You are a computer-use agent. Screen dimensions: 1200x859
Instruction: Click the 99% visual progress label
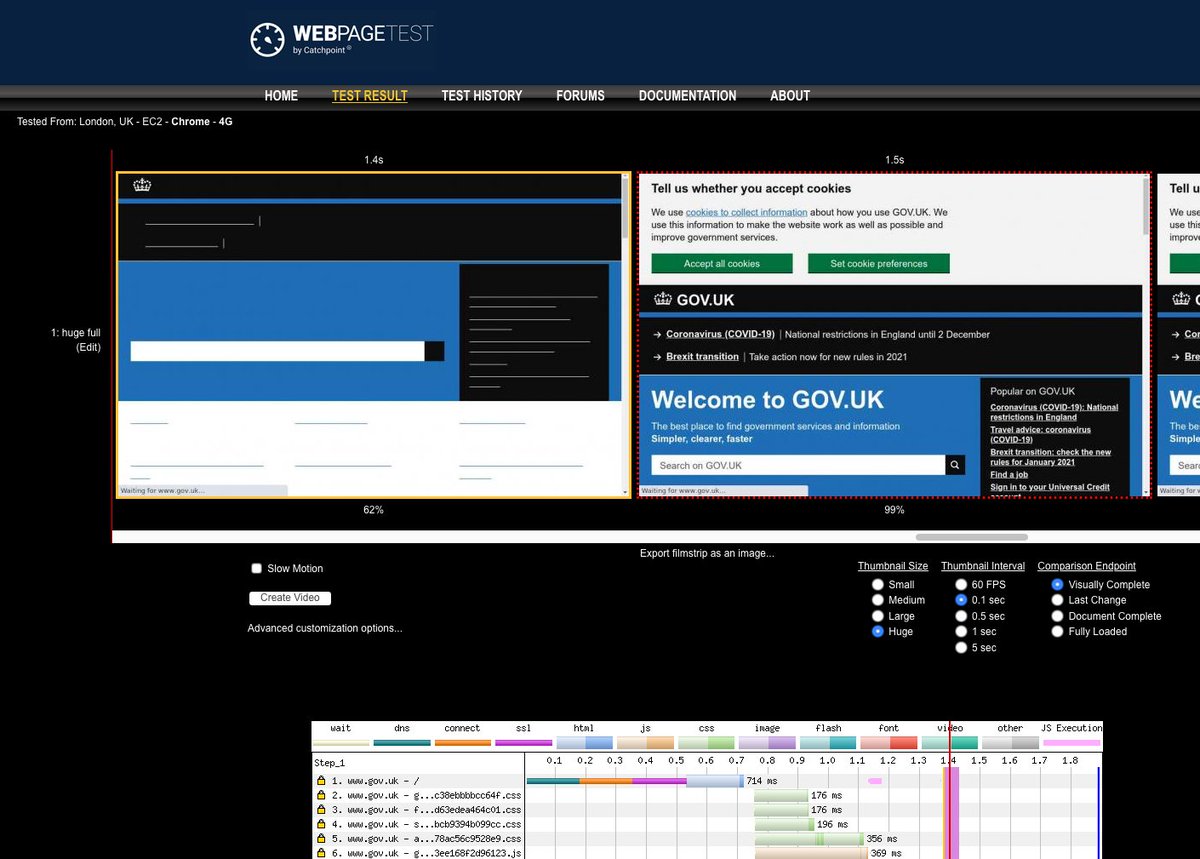pyautogui.click(x=894, y=510)
